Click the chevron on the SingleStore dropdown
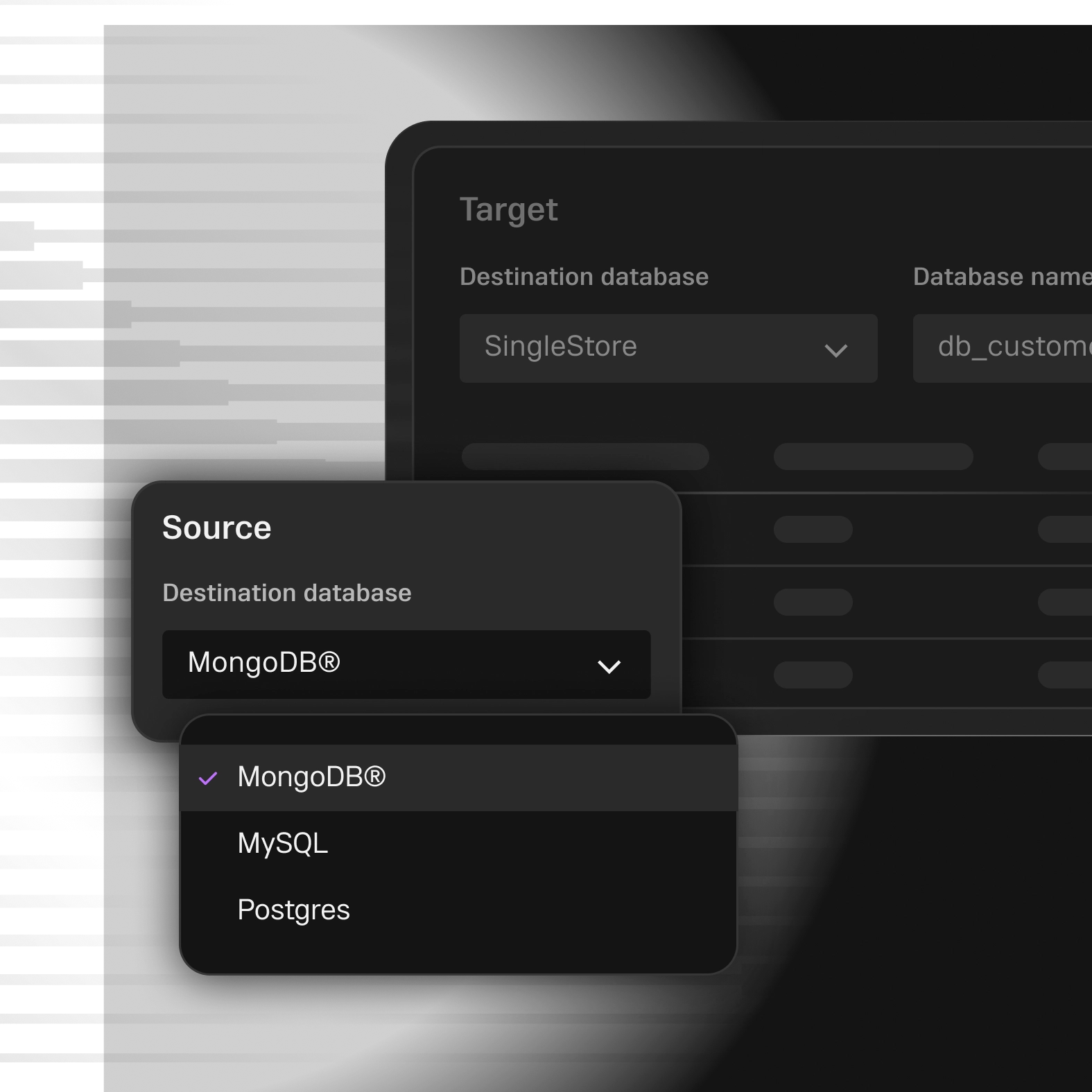Screen dimensions: 1092x1092 coord(836,351)
